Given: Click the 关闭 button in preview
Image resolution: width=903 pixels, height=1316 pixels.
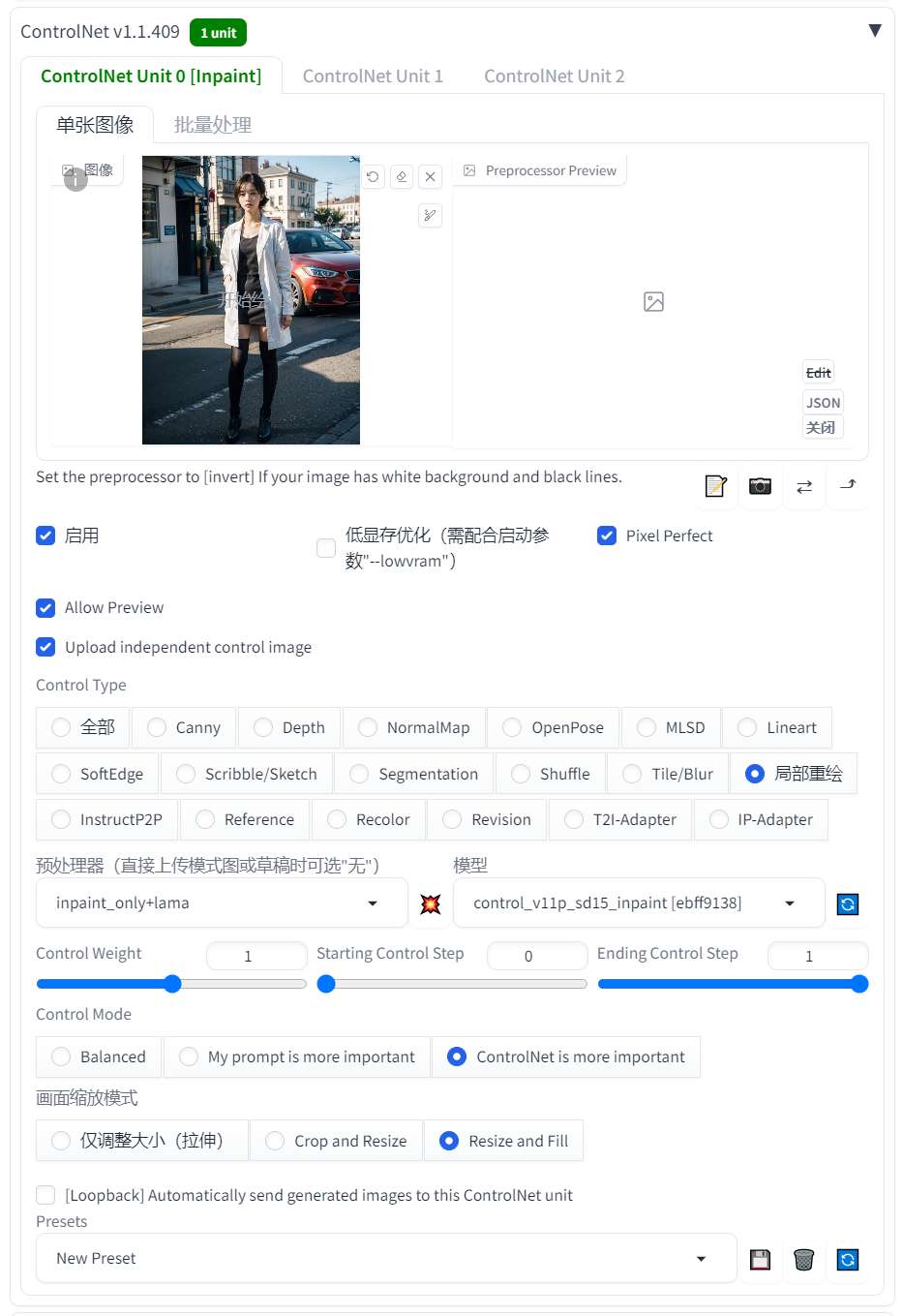Looking at the screenshot, I should (x=821, y=427).
